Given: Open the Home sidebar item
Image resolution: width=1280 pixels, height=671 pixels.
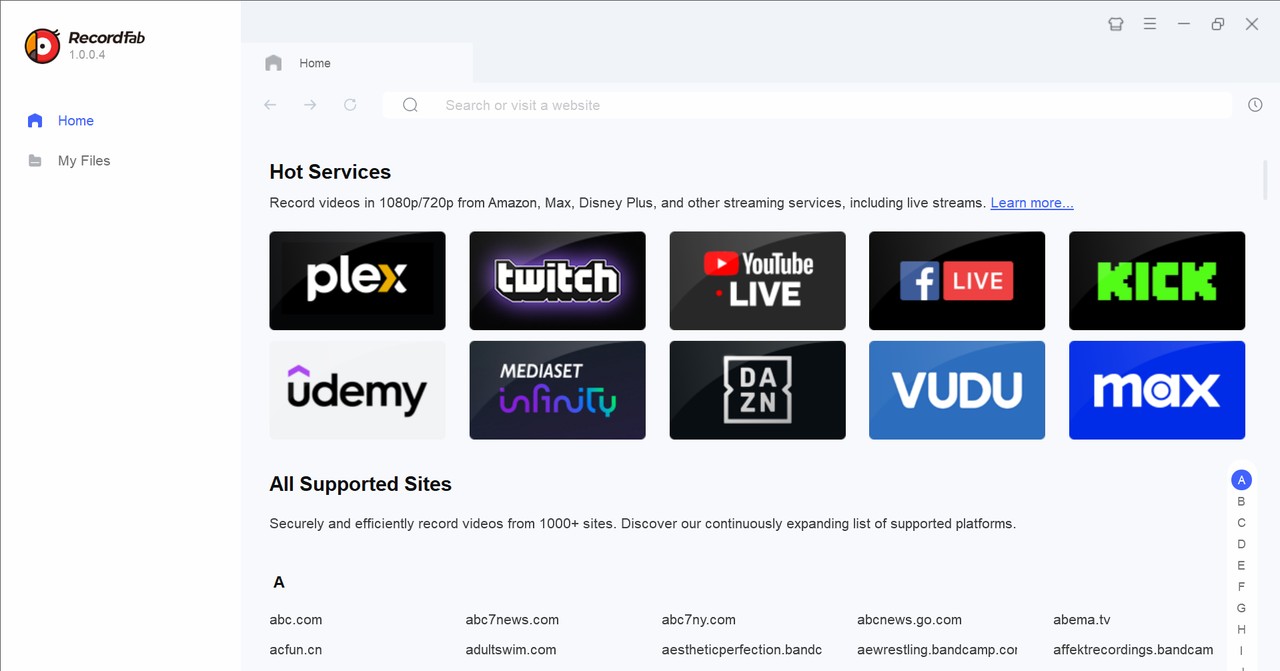Looking at the screenshot, I should [61, 120].
